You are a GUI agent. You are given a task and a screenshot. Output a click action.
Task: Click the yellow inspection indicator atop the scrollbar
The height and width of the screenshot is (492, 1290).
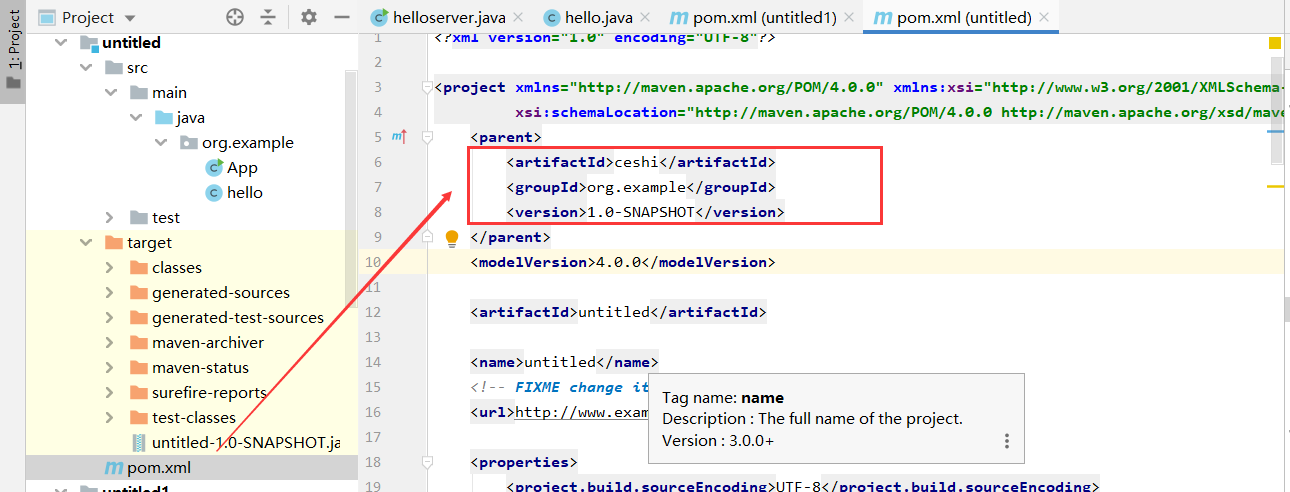(1274, 43)
